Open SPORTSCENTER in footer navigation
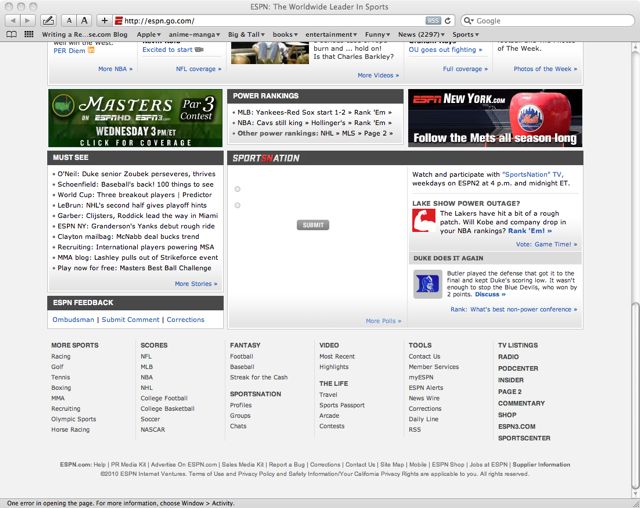 (x=524, y=438)
